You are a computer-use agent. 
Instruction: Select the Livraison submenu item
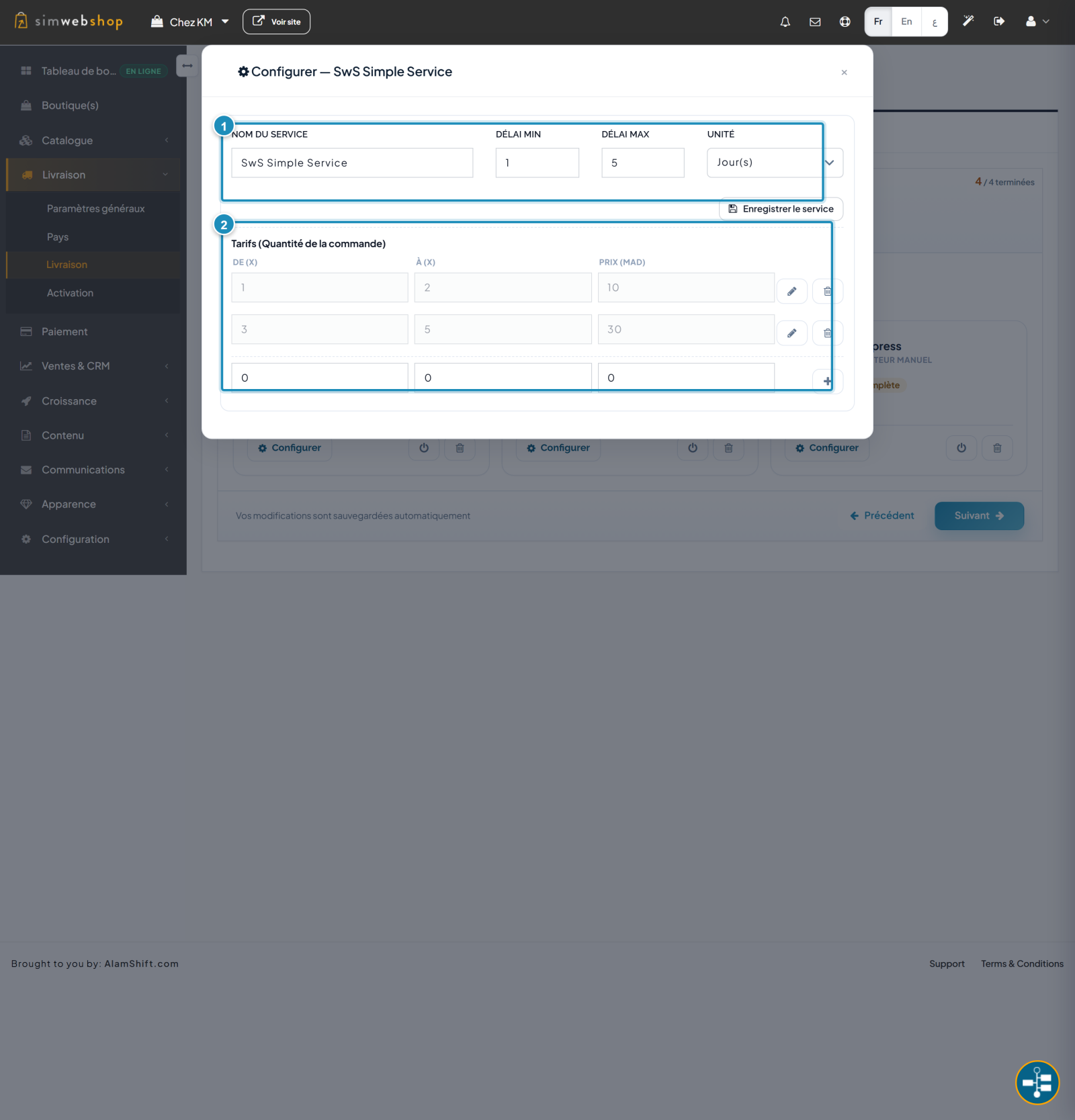pyautogui.click(x=67, y=265)
